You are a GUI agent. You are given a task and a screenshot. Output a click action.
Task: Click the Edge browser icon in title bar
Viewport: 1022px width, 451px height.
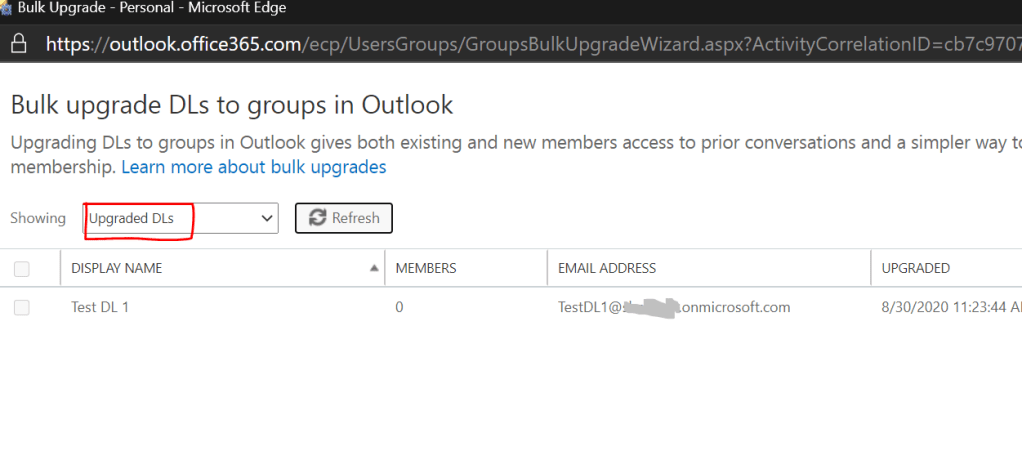(5, 9)
